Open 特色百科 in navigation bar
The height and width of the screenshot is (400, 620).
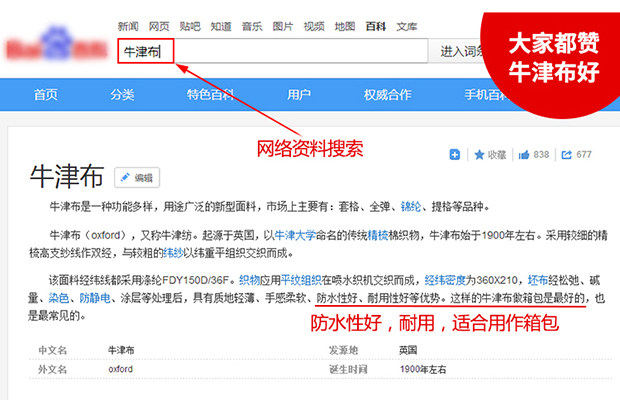pyautogui.click(x=211, y=94)
